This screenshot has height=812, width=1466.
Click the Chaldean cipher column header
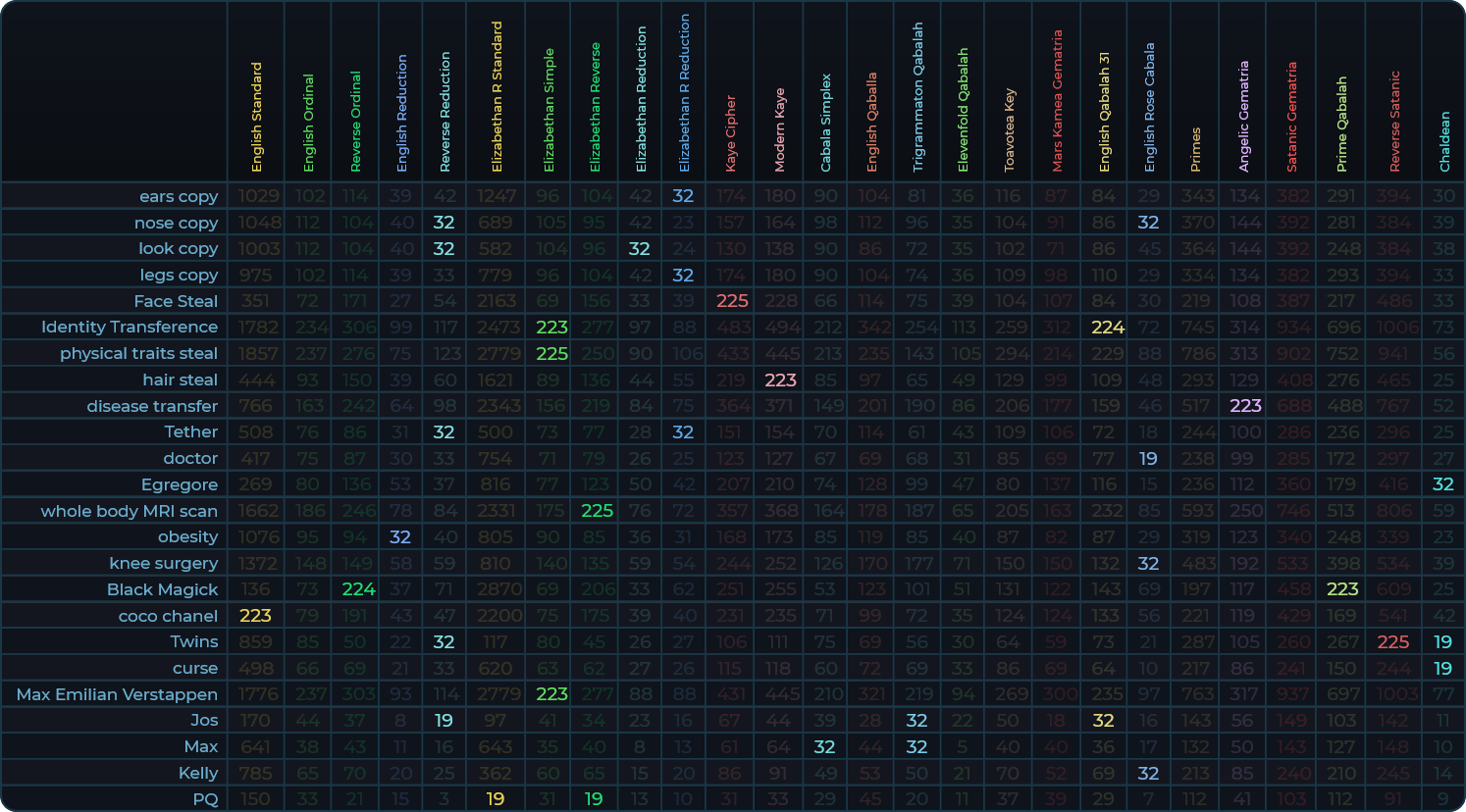pyautogui.click(x=1444, y=141)
